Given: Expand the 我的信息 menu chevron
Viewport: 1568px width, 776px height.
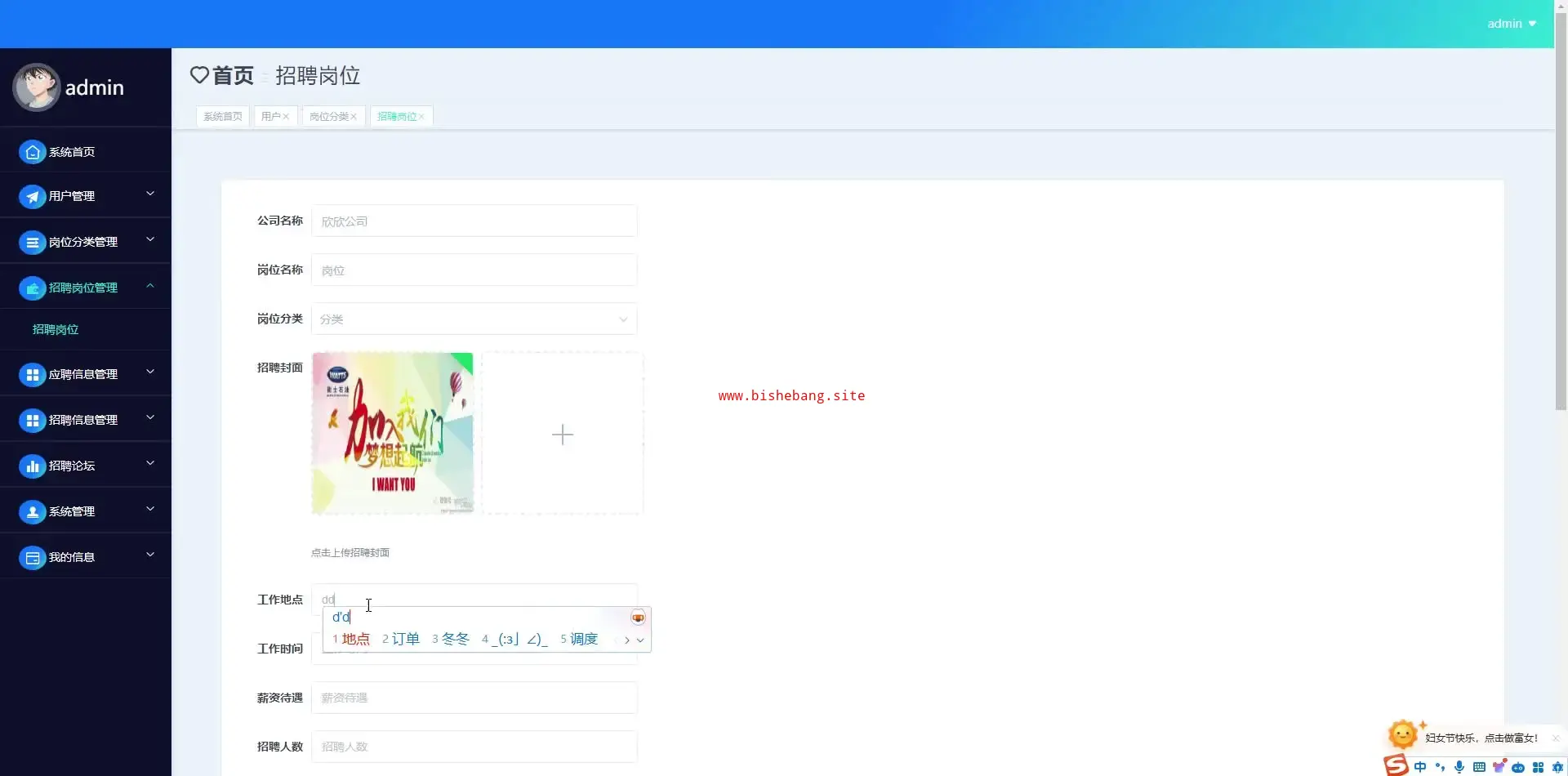Looking at the screenshot, I should tap(150, 555).
